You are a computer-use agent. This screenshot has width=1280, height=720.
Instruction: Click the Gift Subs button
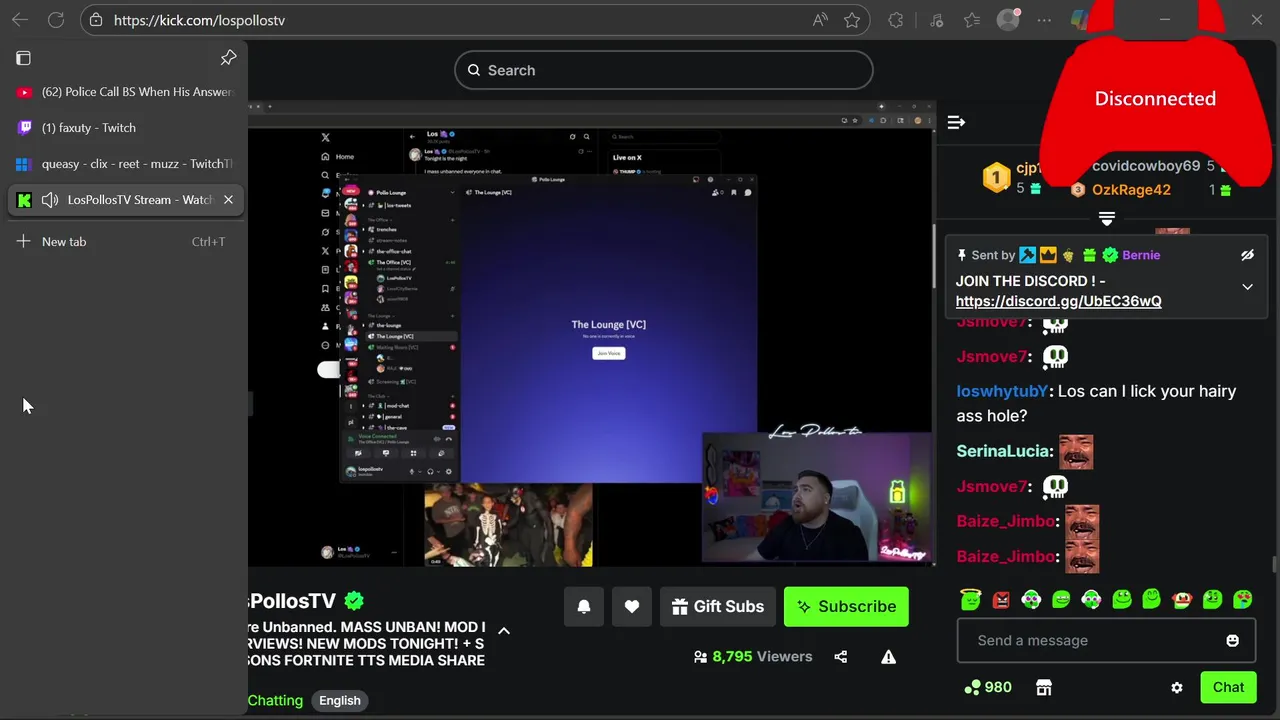click(718, 606)
